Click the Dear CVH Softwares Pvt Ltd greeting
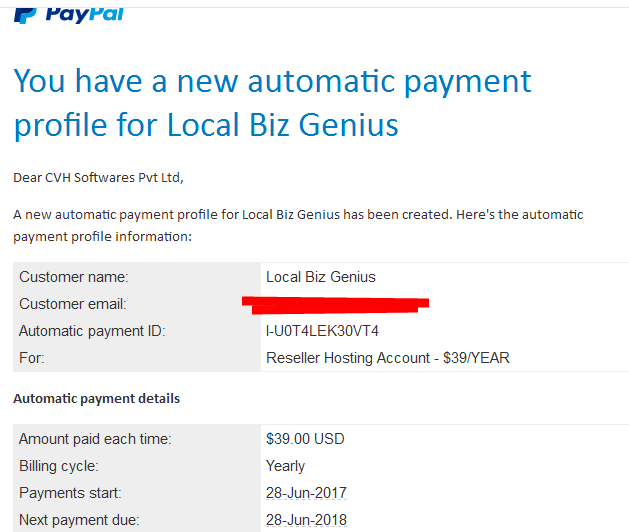 tap(98, 177)
